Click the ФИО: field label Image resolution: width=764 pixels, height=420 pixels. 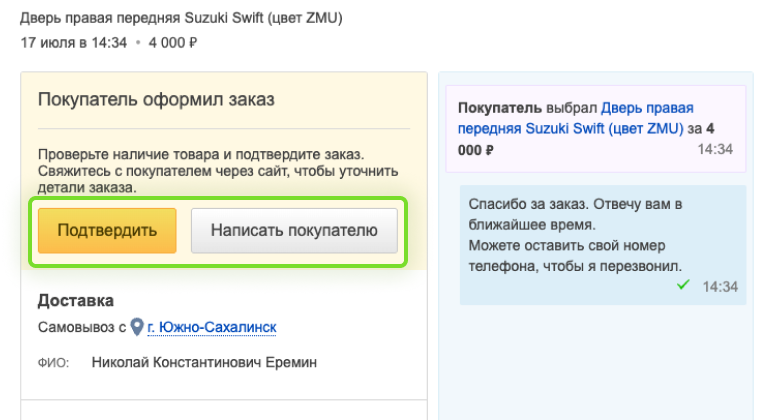click(54, 363)
